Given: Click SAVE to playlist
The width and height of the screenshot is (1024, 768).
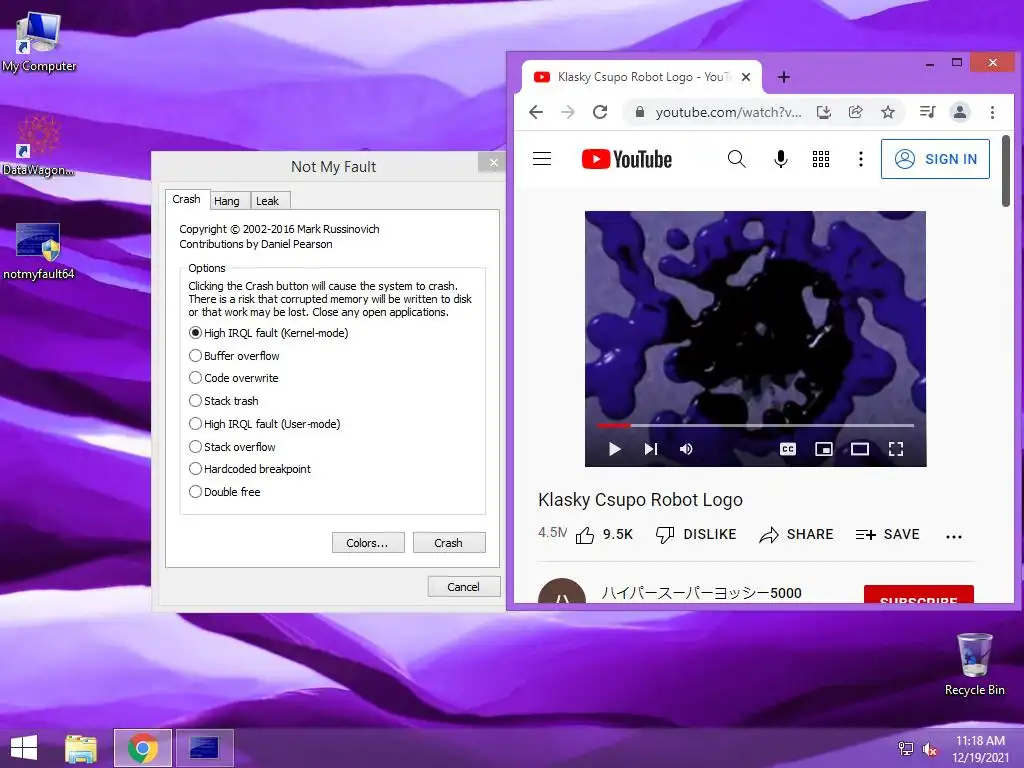Looking at the screenshot, I should click(888, 535).
